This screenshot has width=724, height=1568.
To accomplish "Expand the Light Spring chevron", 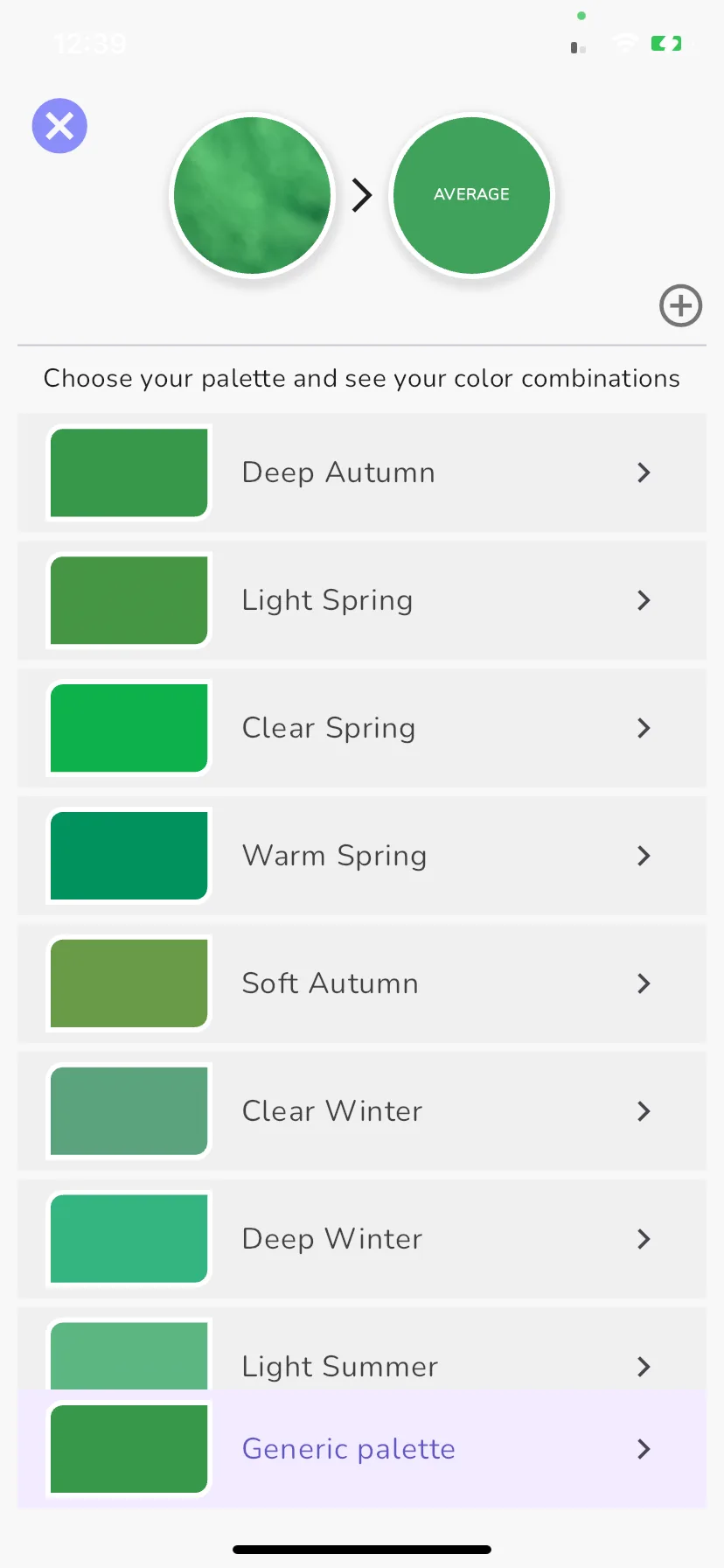I will (x=644, y=600).
